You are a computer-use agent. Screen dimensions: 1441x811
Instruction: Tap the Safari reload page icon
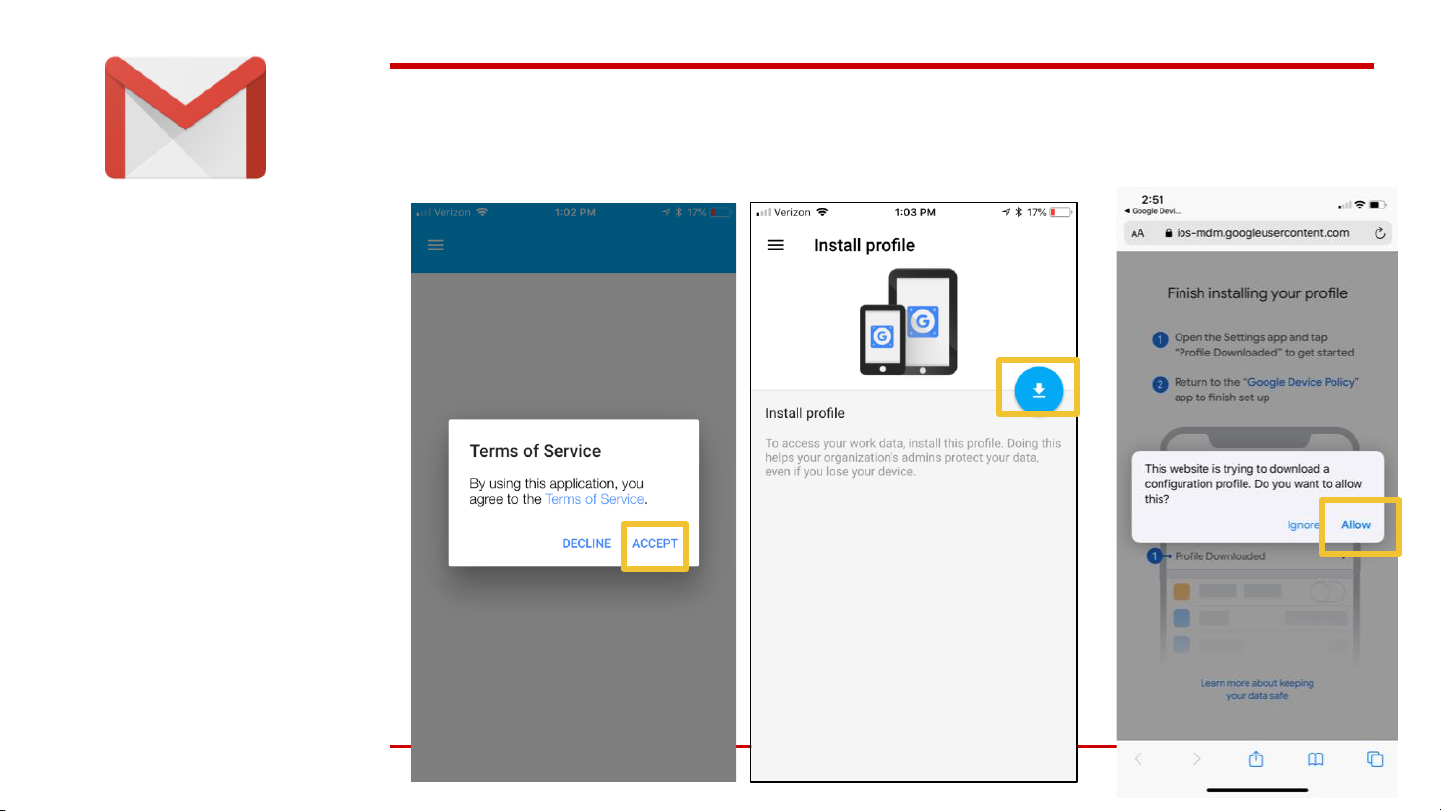pos(1380,233)
